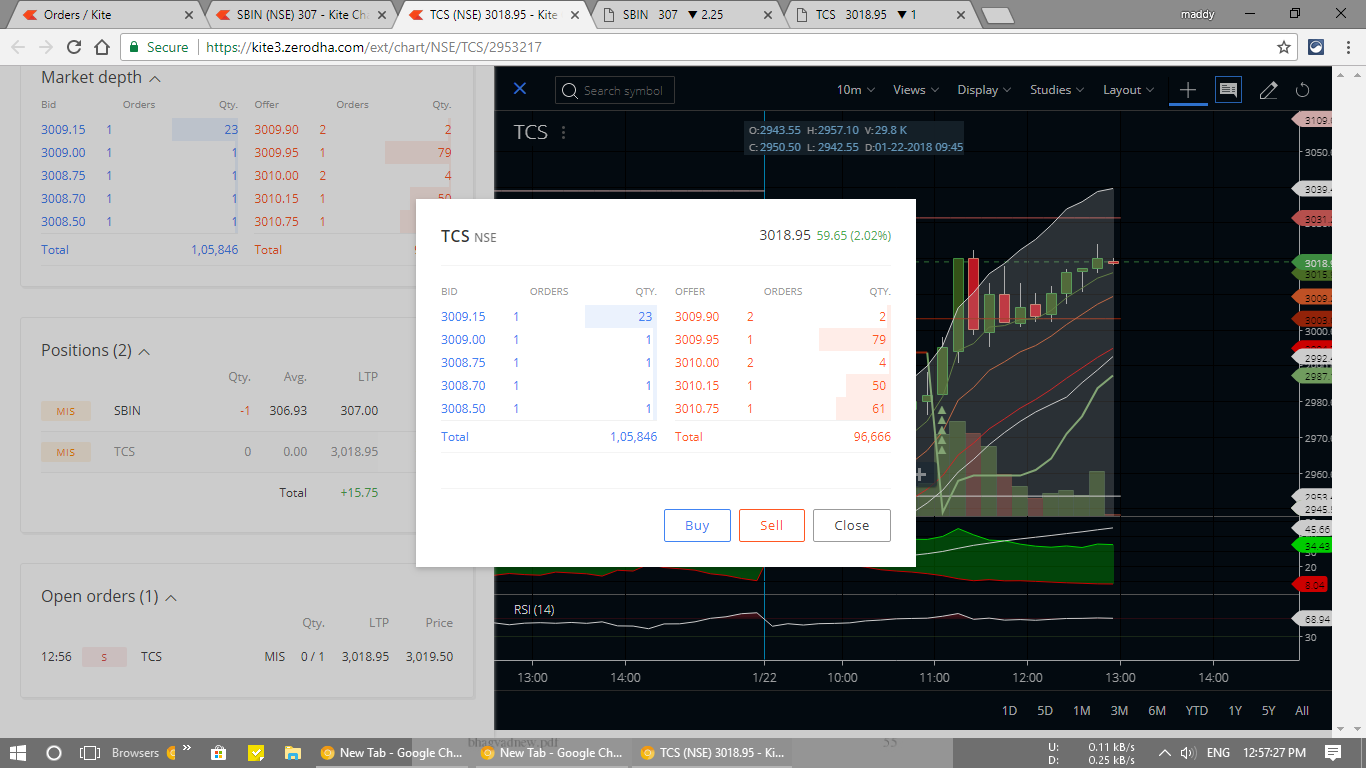
Task: Select the 5D range button
Action: [1045, 711]
